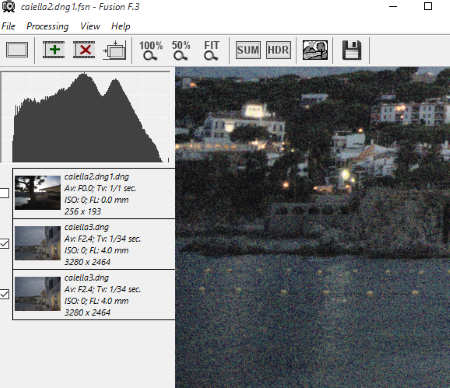Click the histogram panel
450x388 pixels.
tap(85, 117)
